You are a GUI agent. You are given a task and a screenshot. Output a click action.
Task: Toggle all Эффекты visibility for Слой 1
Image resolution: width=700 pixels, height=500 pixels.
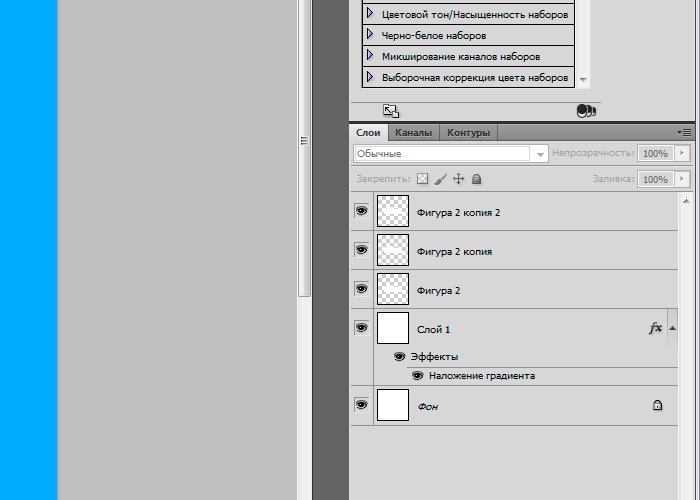399,357
